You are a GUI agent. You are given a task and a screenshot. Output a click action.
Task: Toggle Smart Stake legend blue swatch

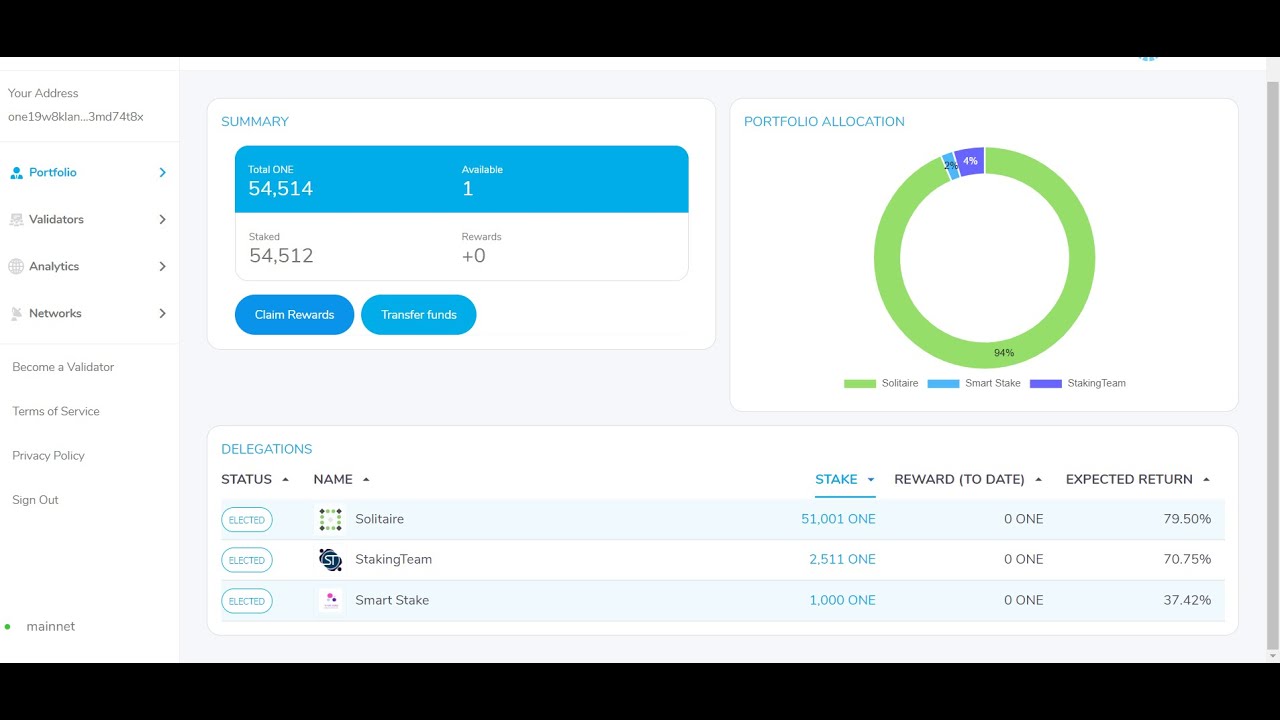click(x=943, y=384)
